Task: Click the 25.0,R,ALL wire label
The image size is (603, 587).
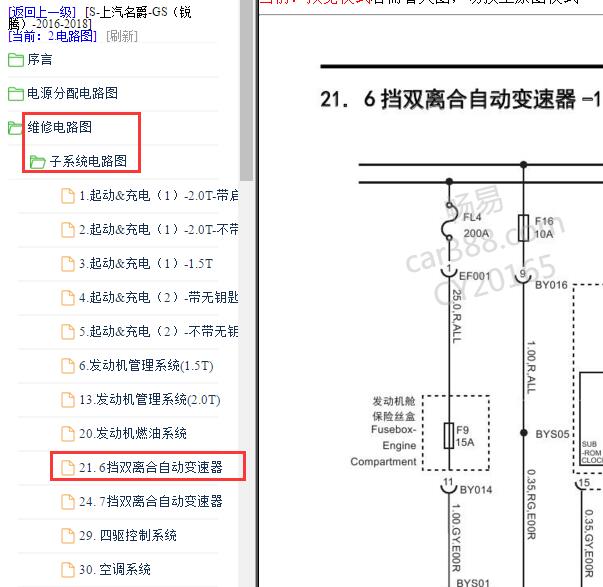Action: click(x=456, y=316)
